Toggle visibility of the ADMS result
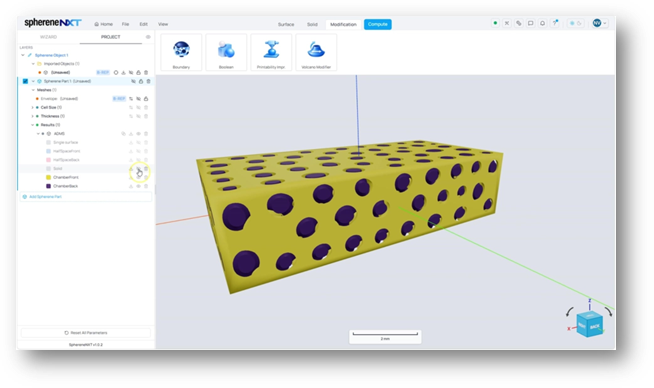The image size is (654, 388). tap(138, 134)
